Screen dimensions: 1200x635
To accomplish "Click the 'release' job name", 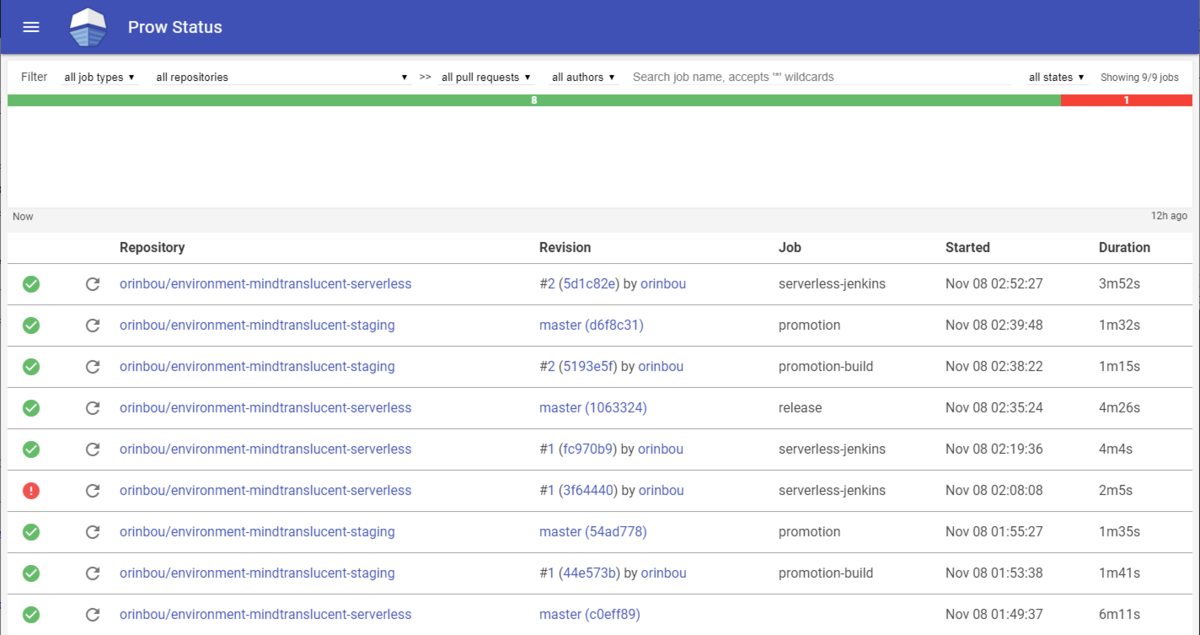I will coord(800,408).
